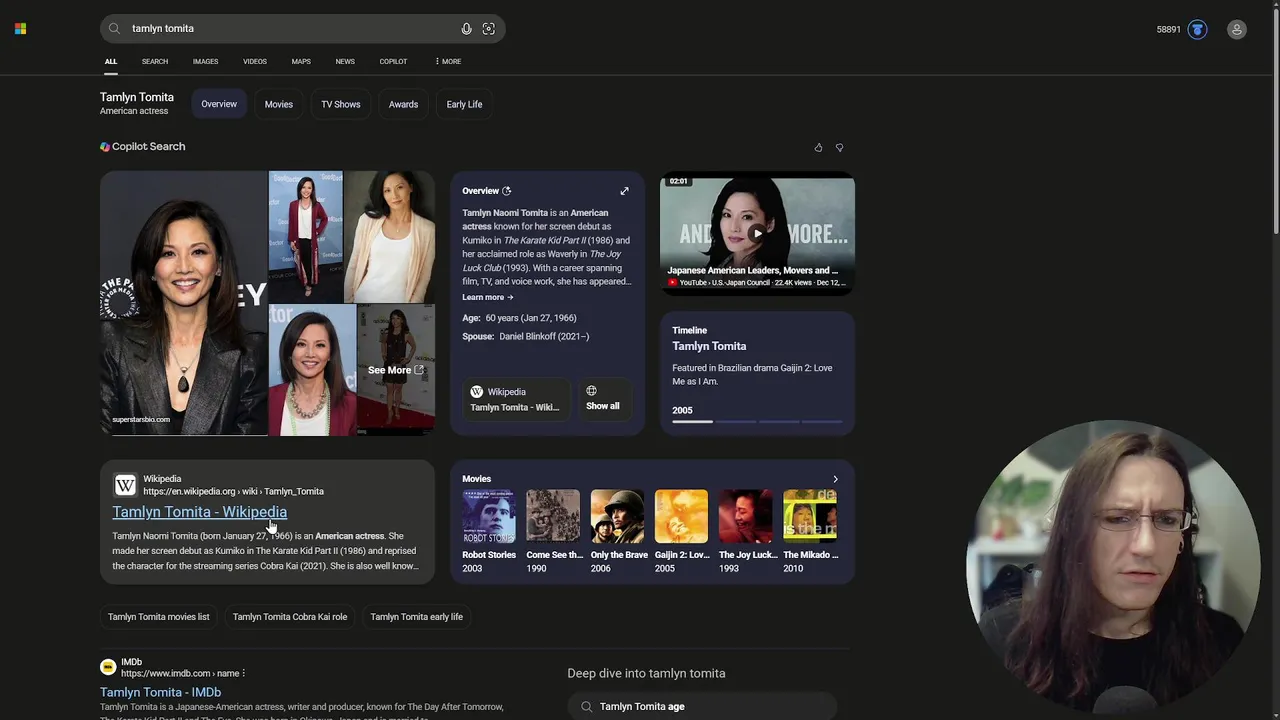The image size is (1280, 720).
Task: Open red blazer standing photo thumbnail
Action: pos(306,237)
